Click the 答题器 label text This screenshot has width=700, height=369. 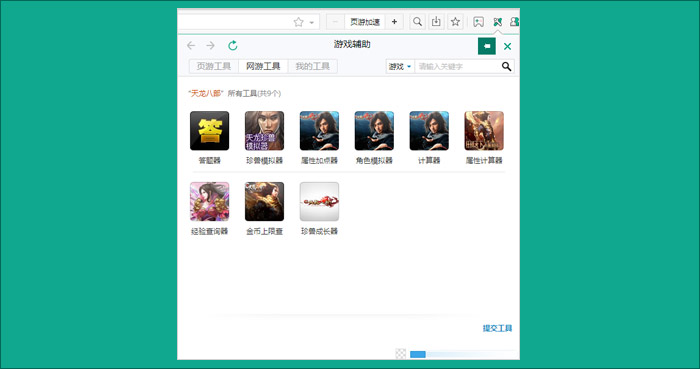click(209, 161)
